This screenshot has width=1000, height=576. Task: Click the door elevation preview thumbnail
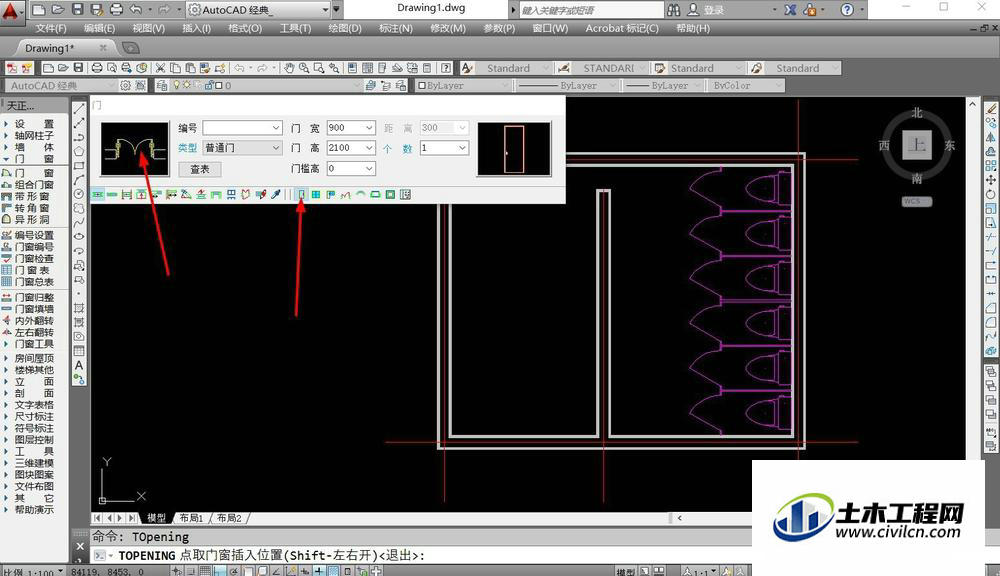(514, 149)
